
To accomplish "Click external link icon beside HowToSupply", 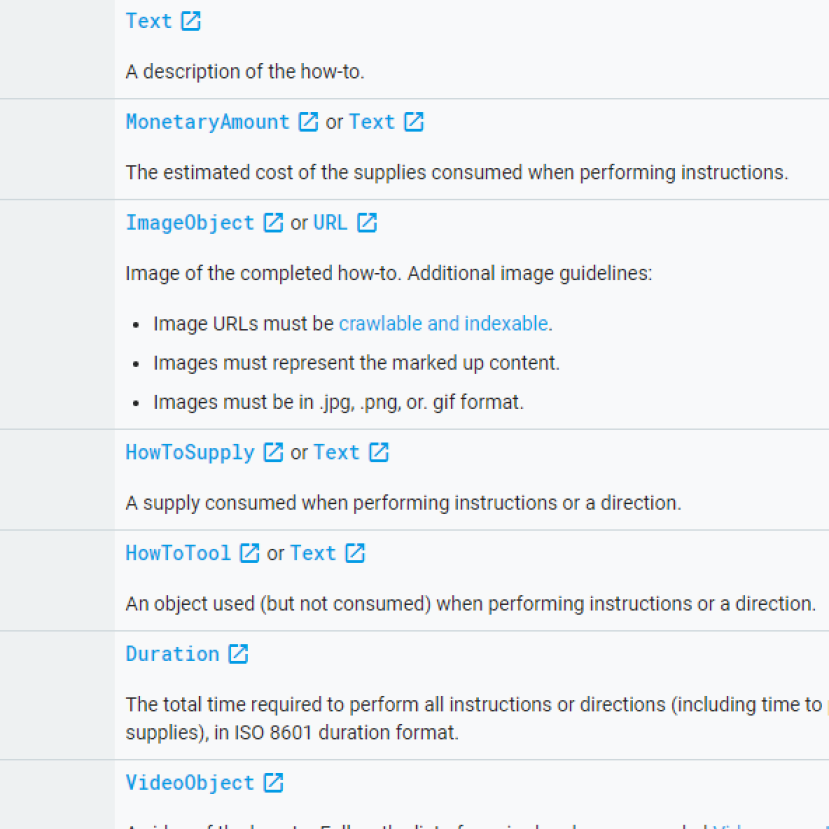I will click(x=273, y=453).
